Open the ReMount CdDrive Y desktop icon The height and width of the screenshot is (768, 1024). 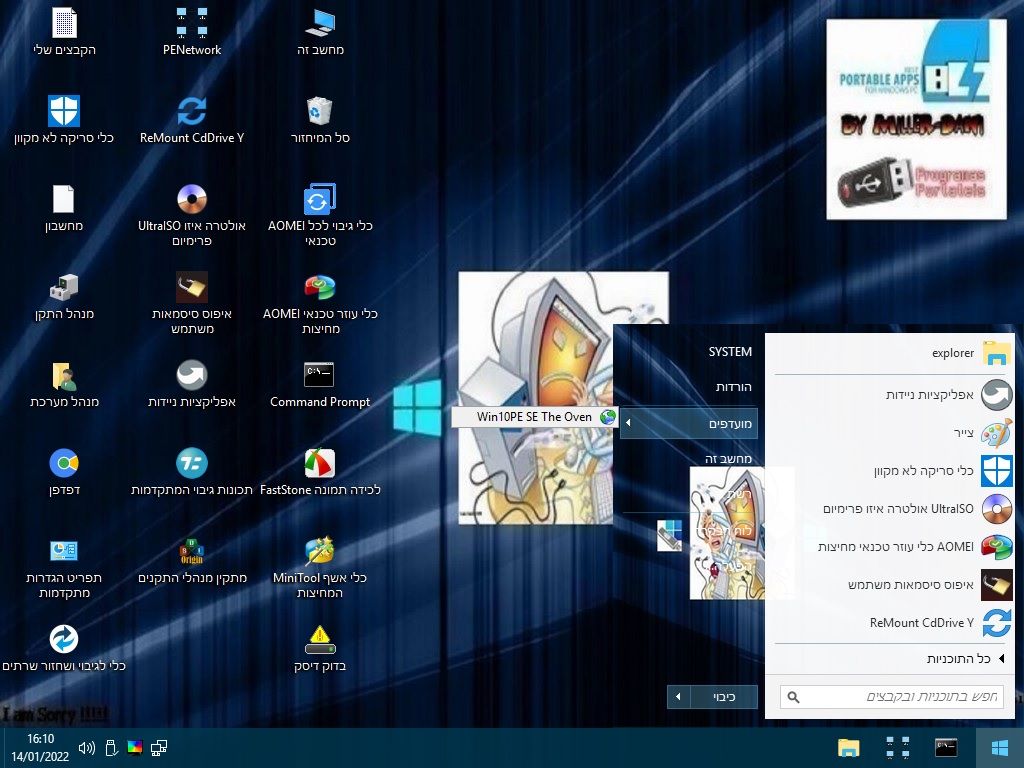pyautogui.click(x=192, y=120)
